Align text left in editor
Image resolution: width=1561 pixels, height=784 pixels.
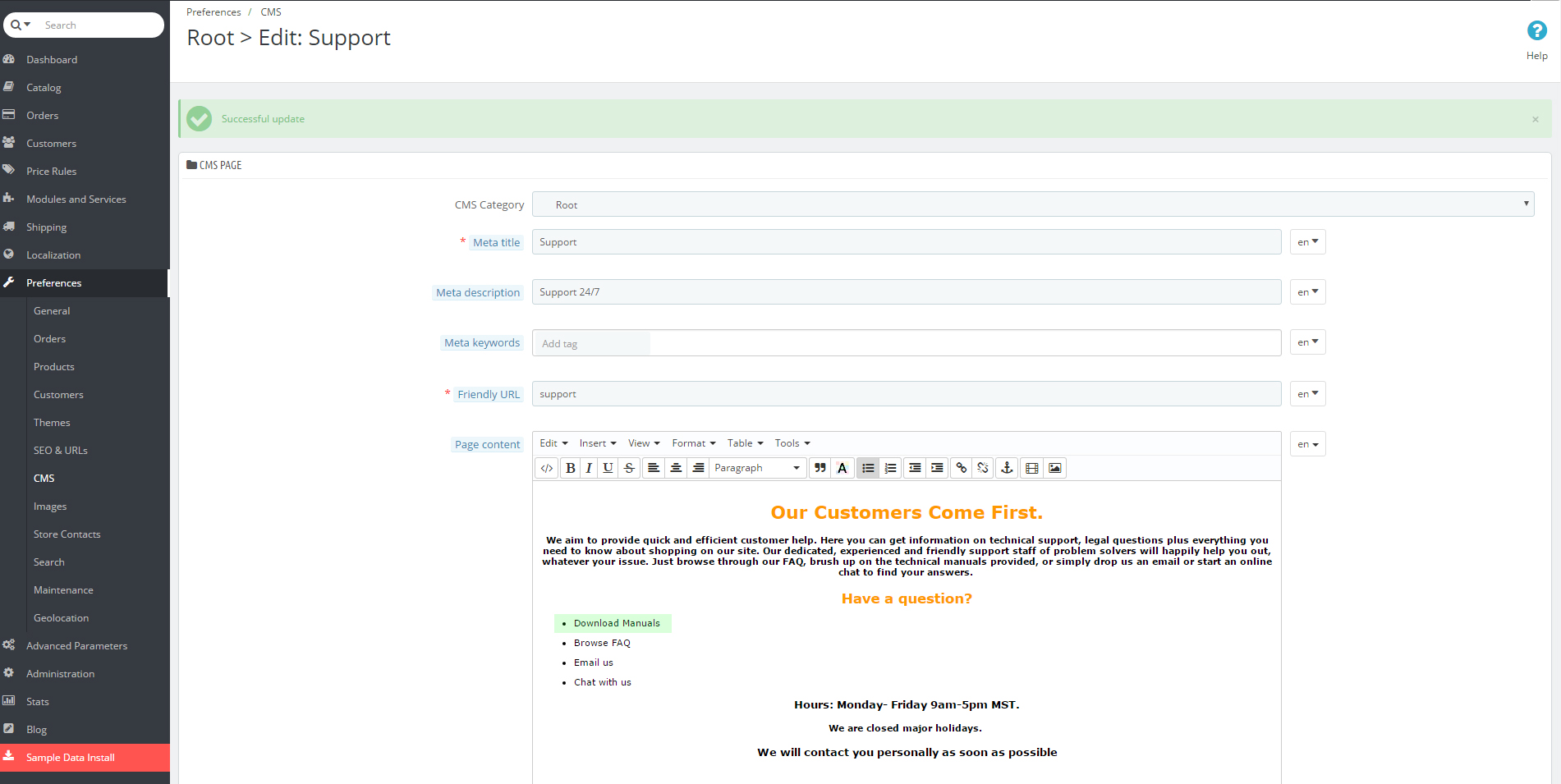point(654,468)
